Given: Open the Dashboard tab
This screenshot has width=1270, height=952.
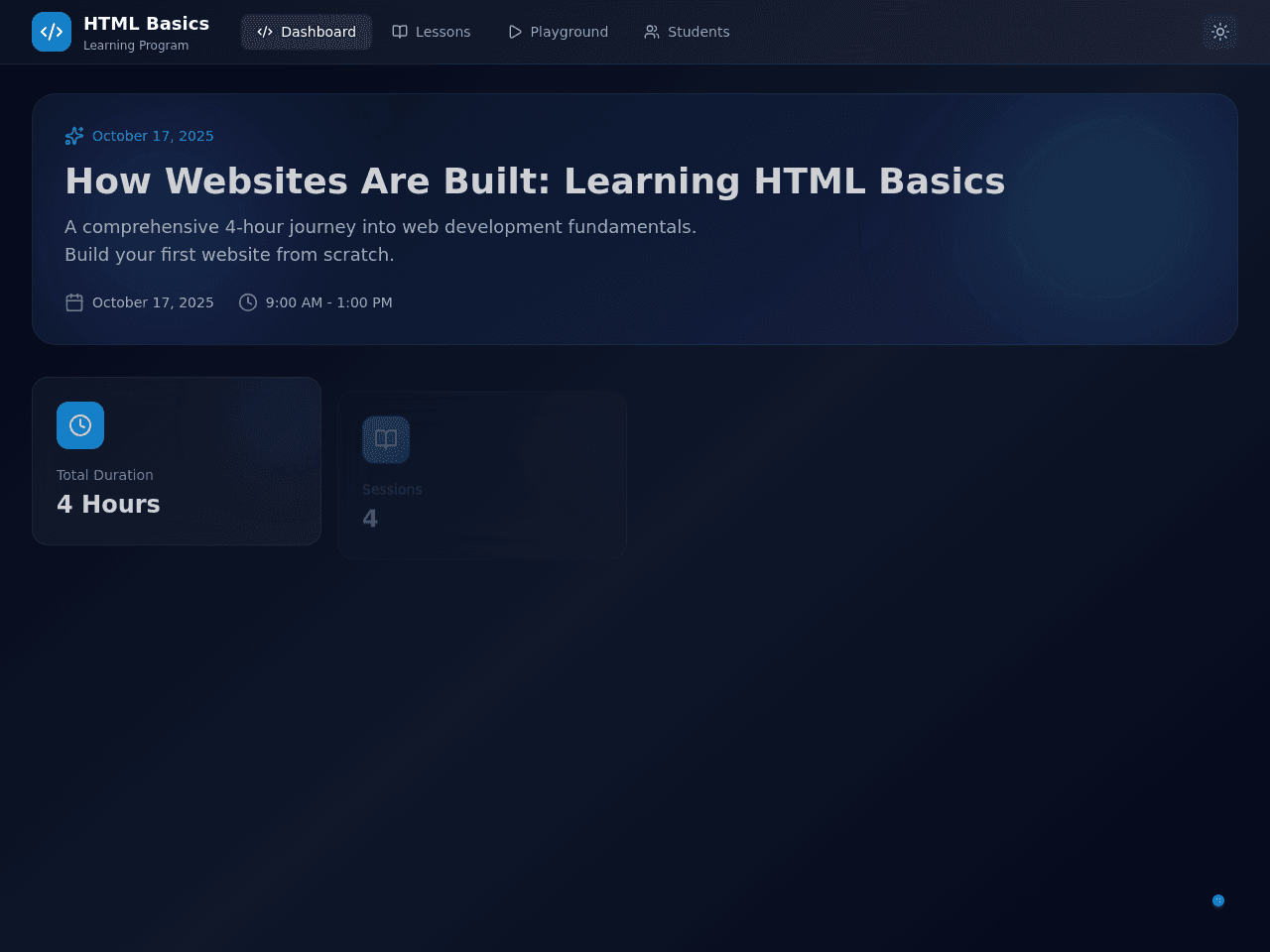Looking at the screenshot, I should [x=307, y=32].
